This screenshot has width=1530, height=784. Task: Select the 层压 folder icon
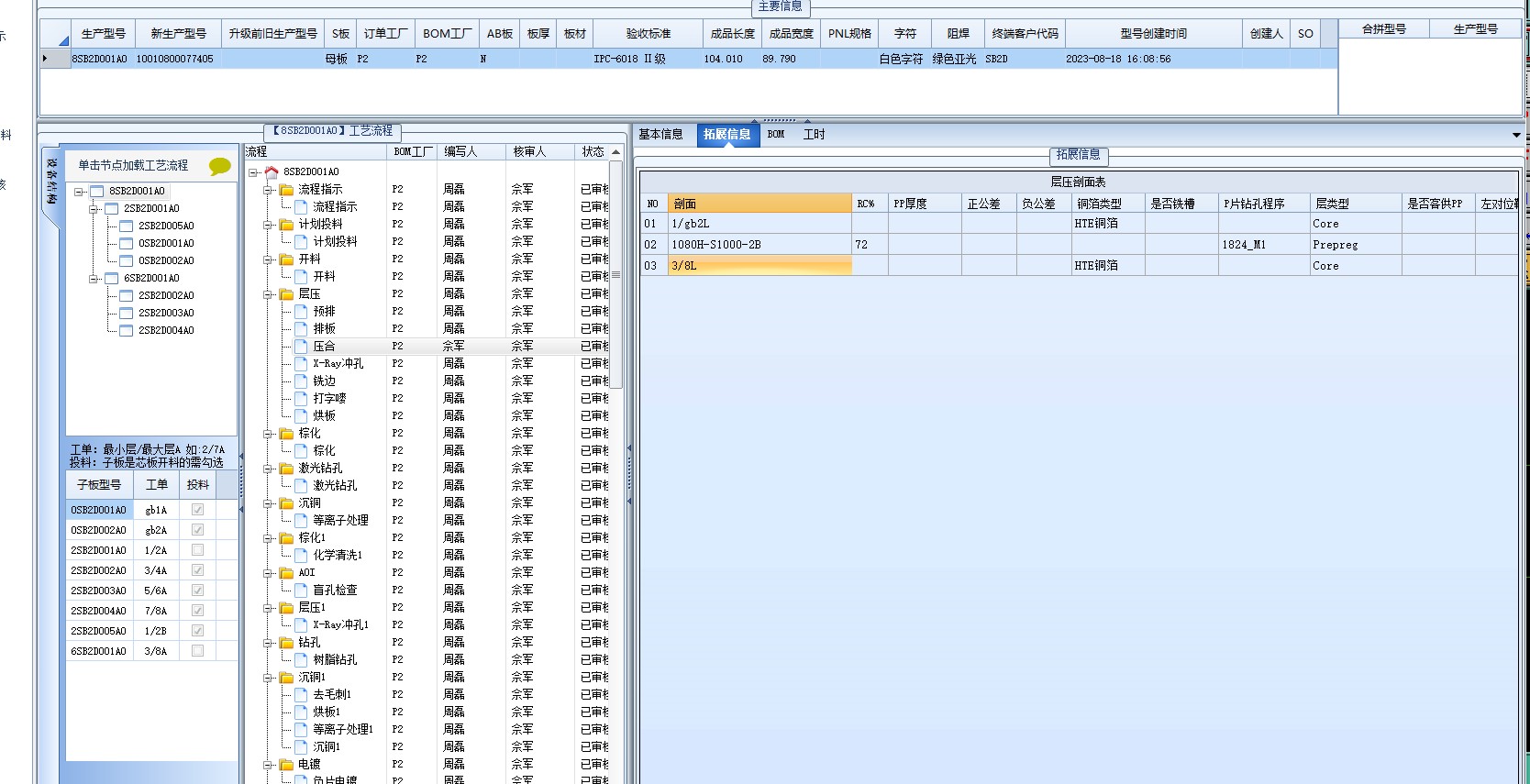[x=287, y=293]
